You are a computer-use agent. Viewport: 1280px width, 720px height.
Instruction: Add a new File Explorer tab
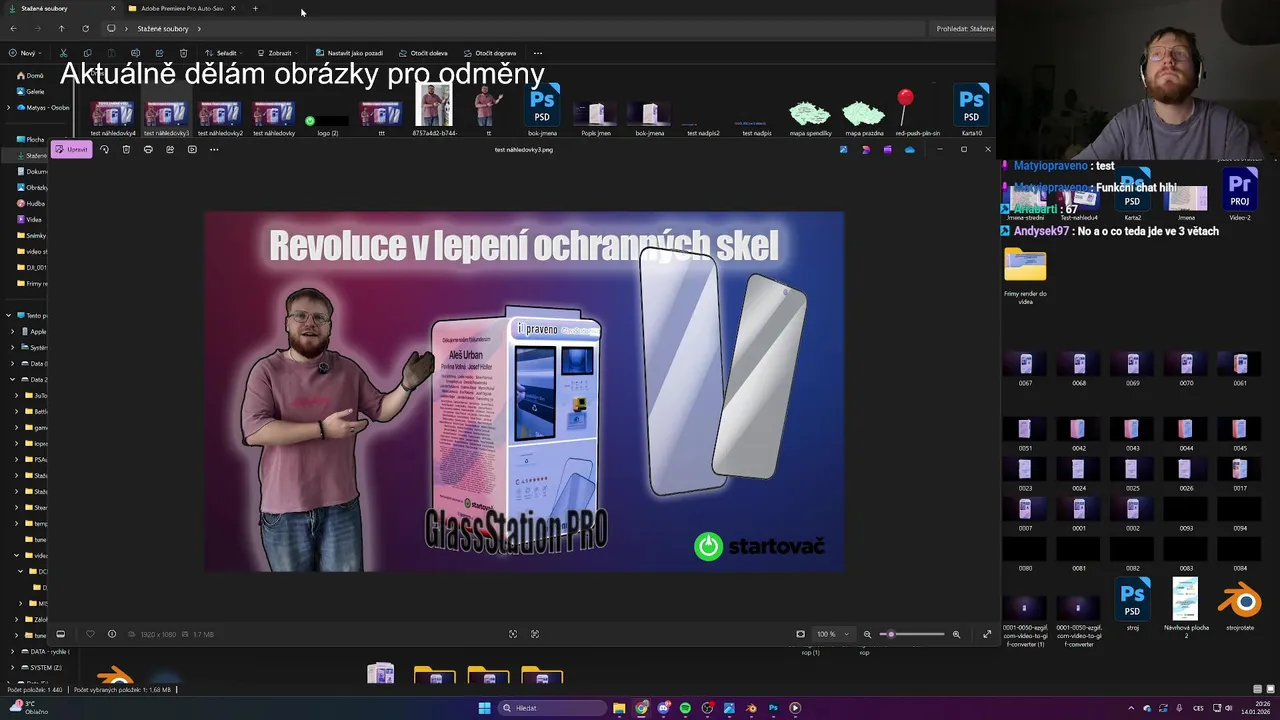(255, 8)
